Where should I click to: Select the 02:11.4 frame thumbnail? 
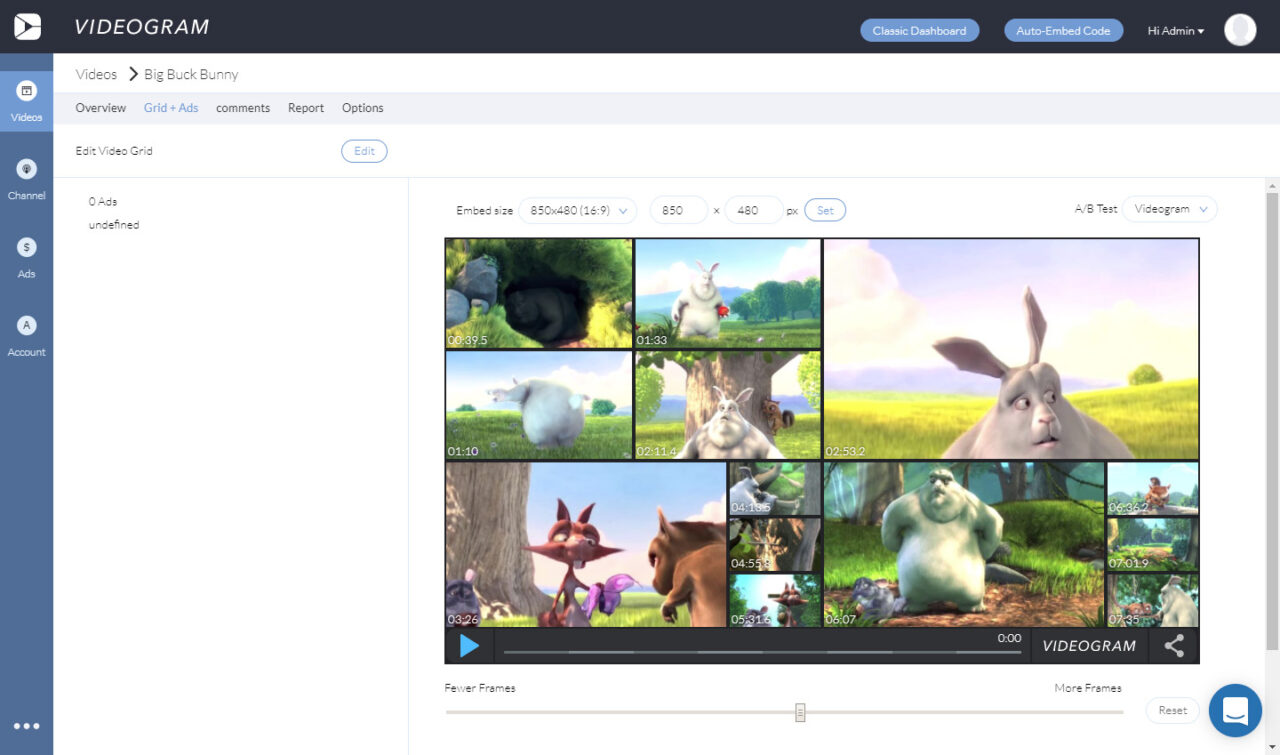tap(728, 405)
